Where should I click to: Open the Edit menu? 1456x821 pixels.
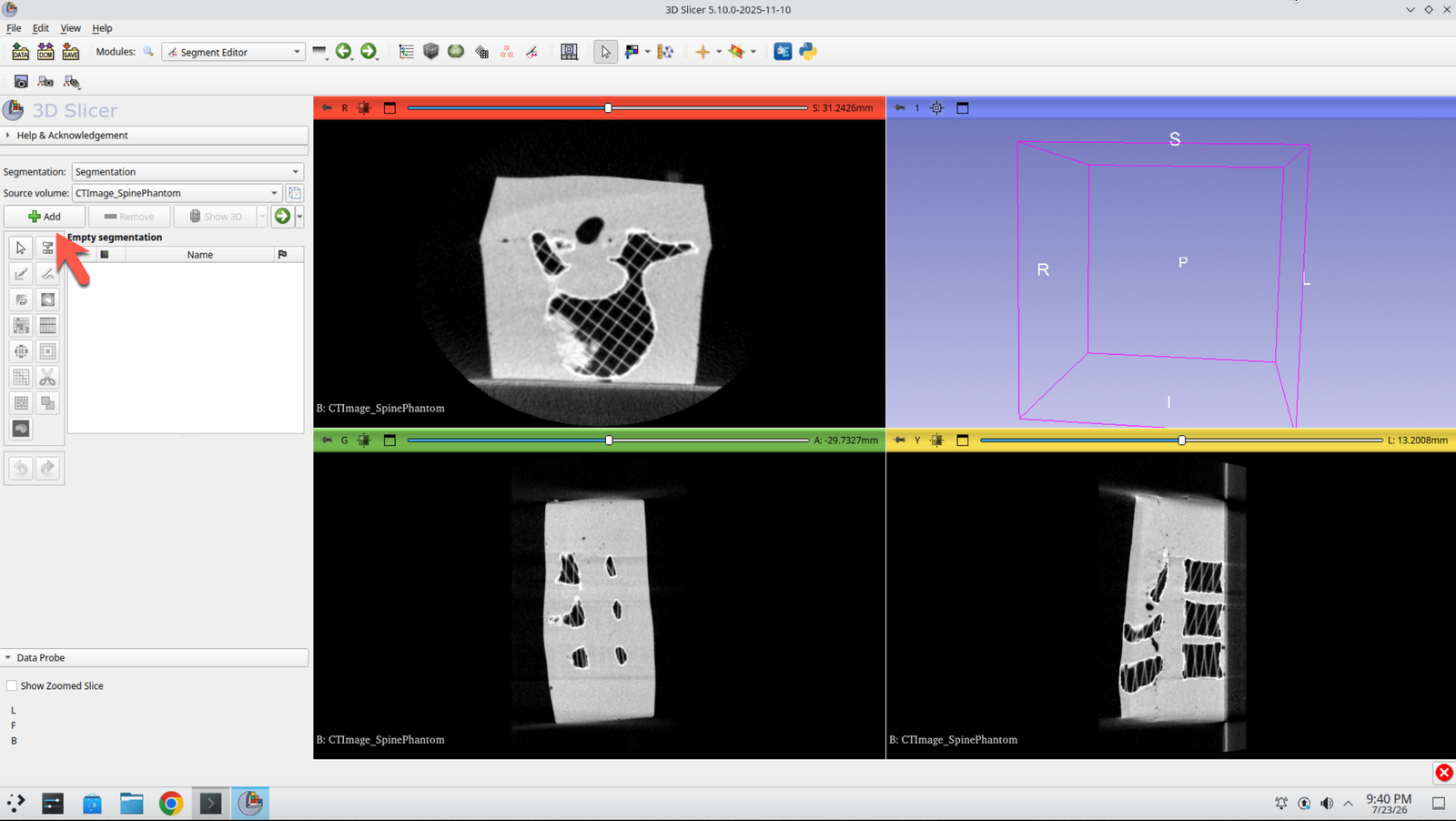point(41,28)
